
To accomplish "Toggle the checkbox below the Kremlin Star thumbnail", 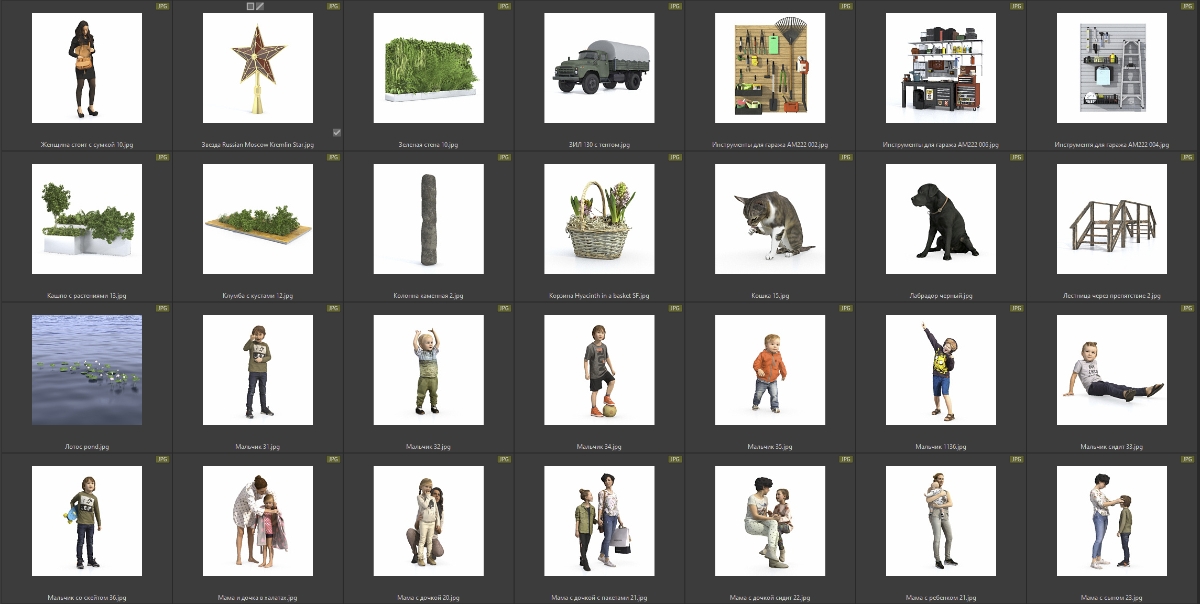I will (337, 132).
